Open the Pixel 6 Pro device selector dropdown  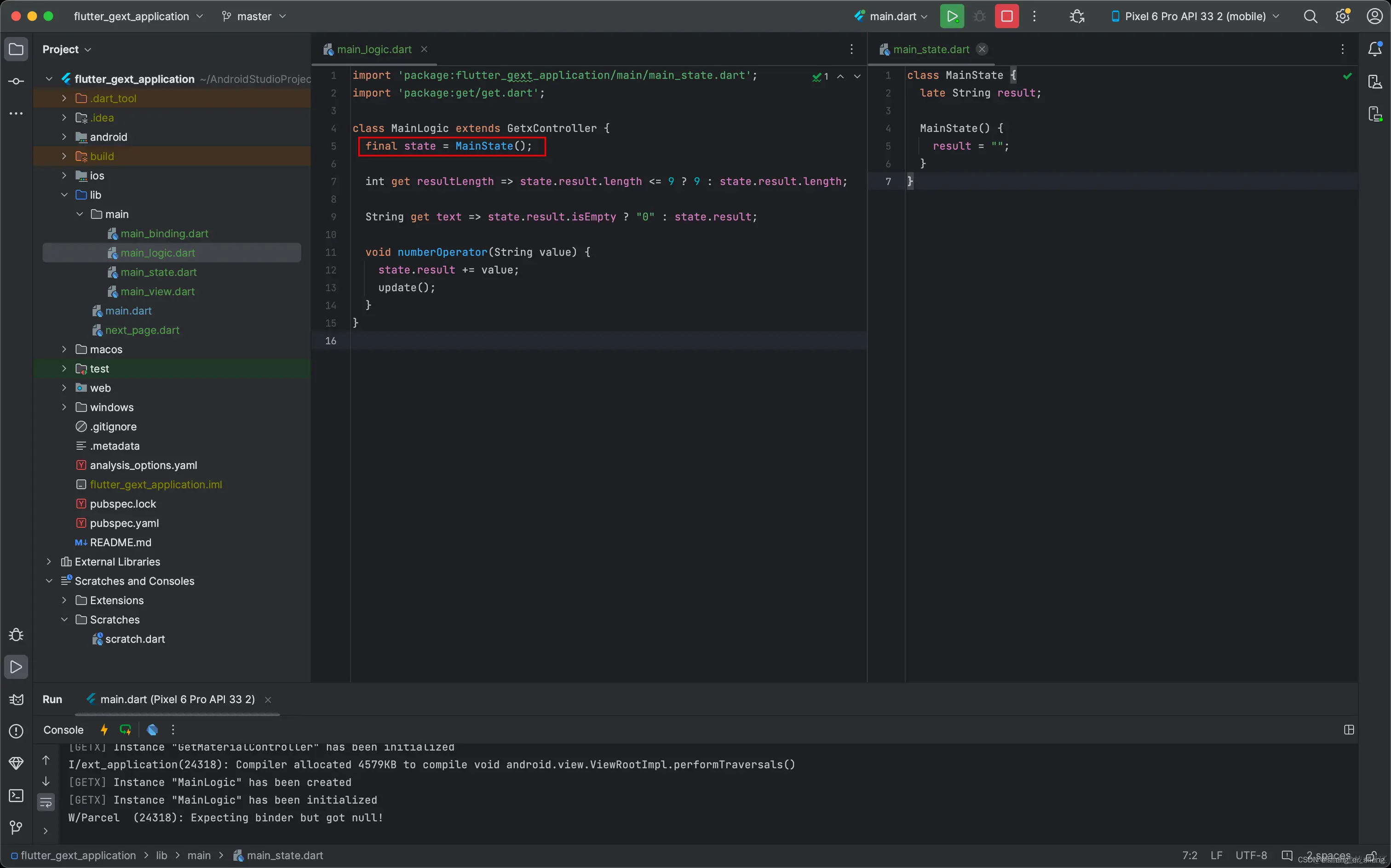click(x=1195, y=16)
